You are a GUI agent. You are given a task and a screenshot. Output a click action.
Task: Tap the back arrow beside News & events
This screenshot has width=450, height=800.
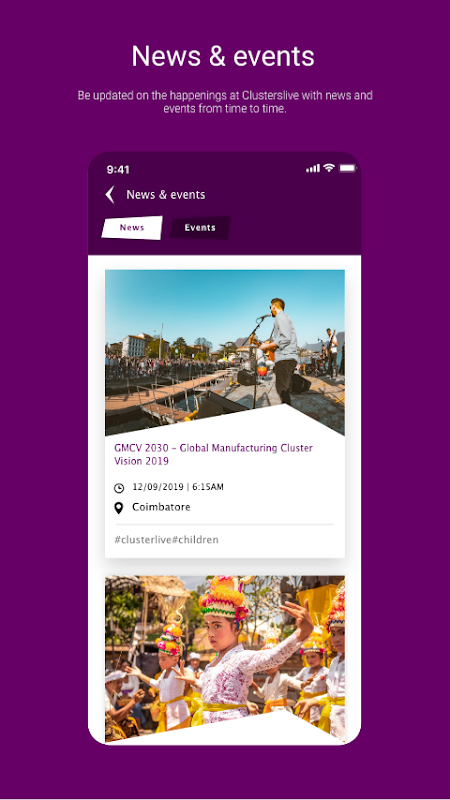click(110, 194)
